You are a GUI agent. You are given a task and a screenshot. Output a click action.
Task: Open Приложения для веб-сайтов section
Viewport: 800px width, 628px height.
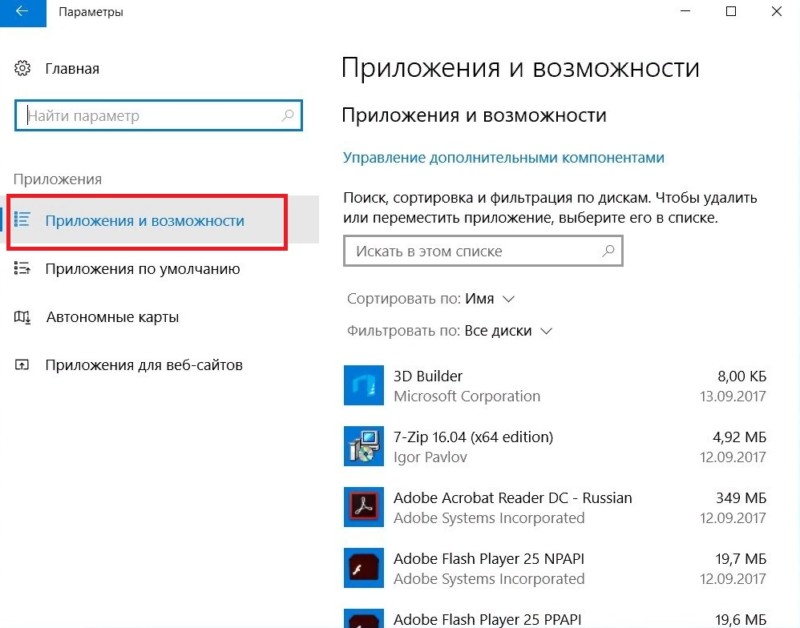click(144, 365)
